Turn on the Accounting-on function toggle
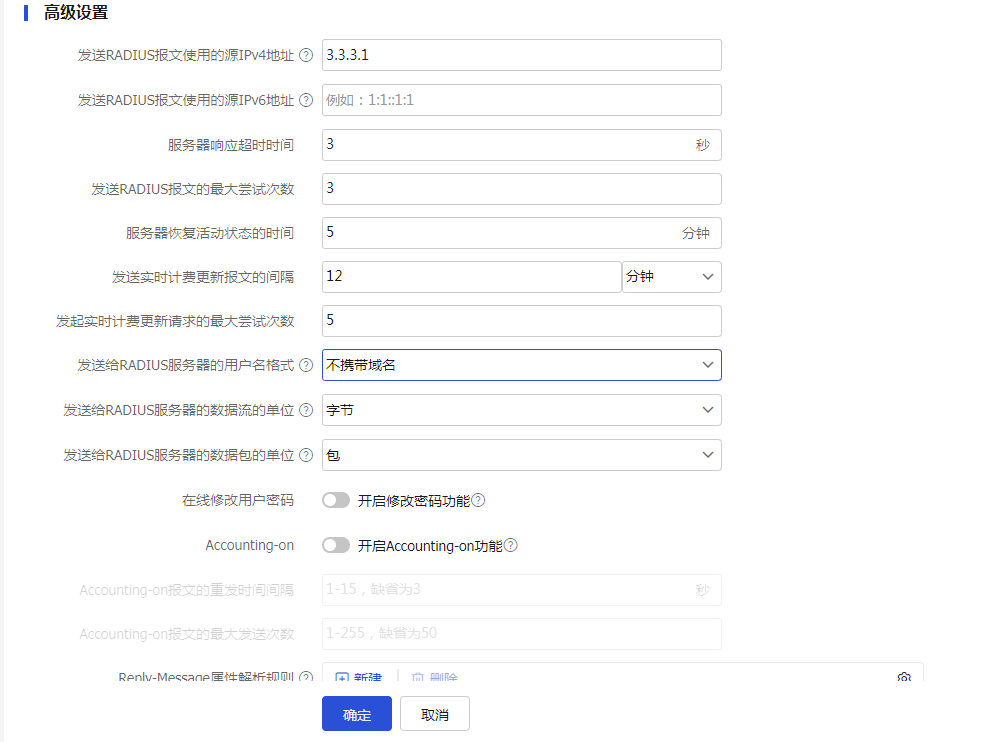The width and height of the screenshot is (1004, 742). click(336, 546)
